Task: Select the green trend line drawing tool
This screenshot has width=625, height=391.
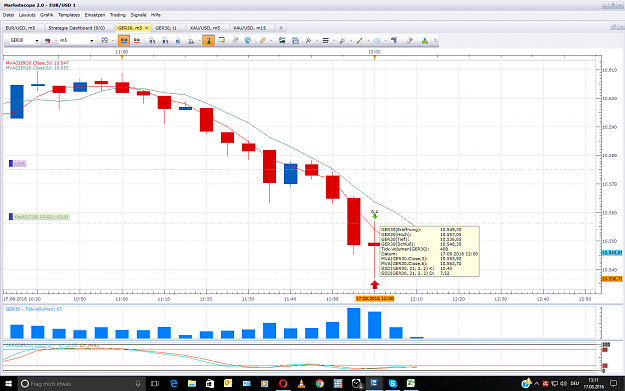Action: point(360,41)
